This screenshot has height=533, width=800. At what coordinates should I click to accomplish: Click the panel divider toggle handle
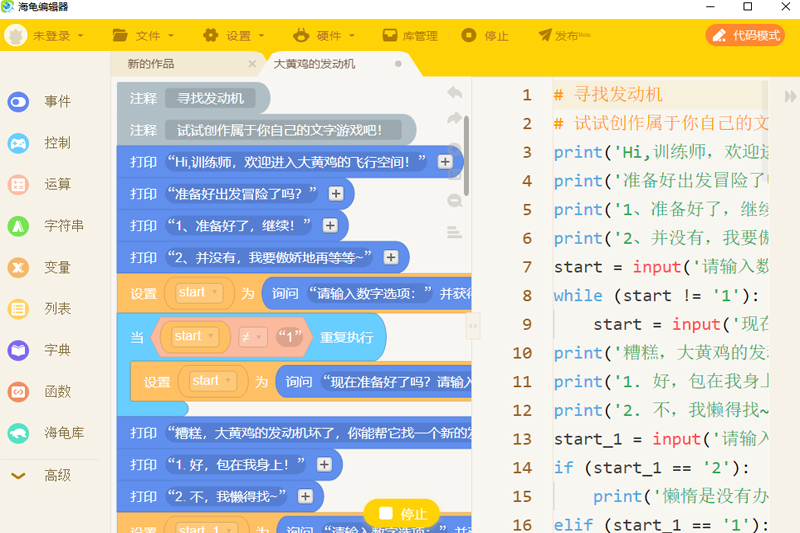473,326
